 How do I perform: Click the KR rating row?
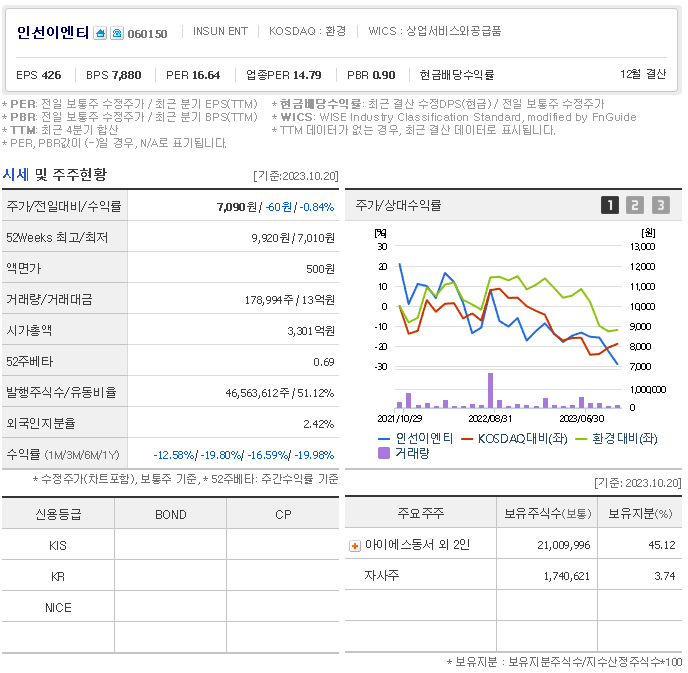click(170, 576)
